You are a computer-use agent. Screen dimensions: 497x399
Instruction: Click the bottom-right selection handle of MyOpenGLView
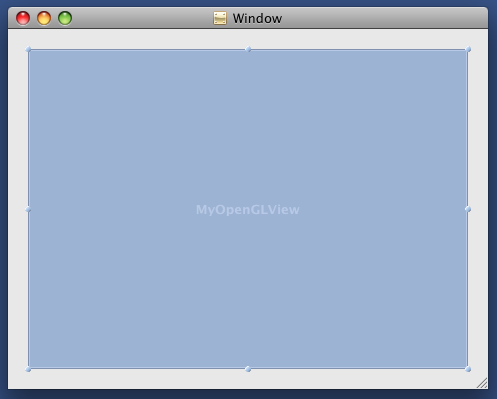tap(468, 369)
